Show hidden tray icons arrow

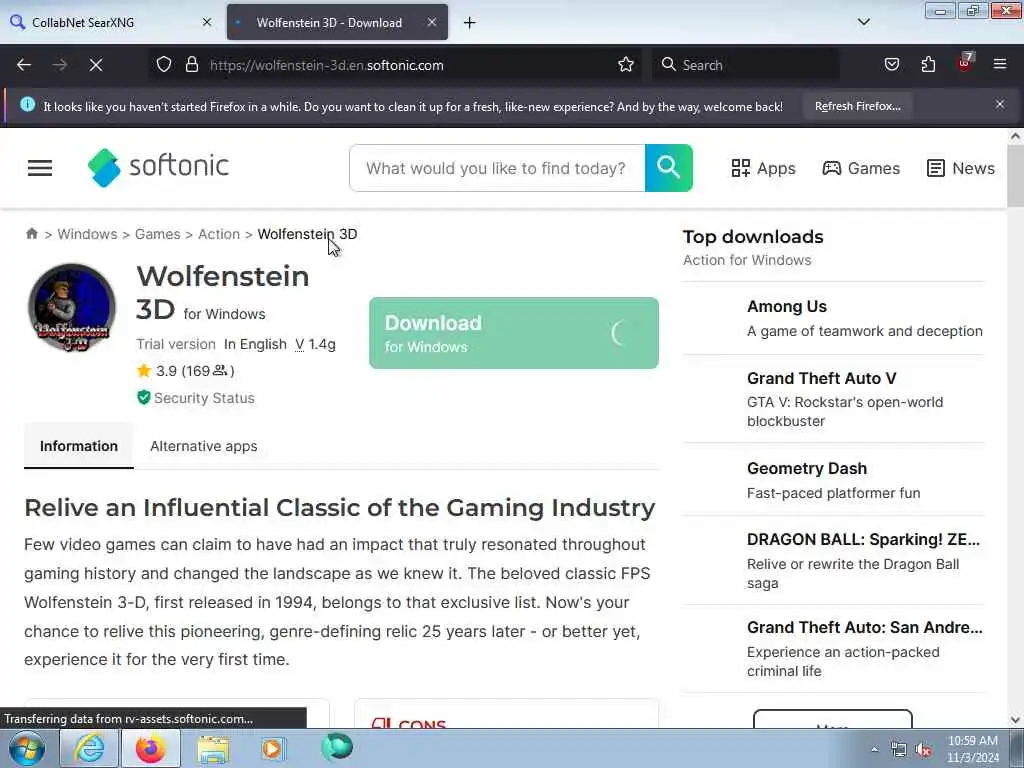click(874, 750)
